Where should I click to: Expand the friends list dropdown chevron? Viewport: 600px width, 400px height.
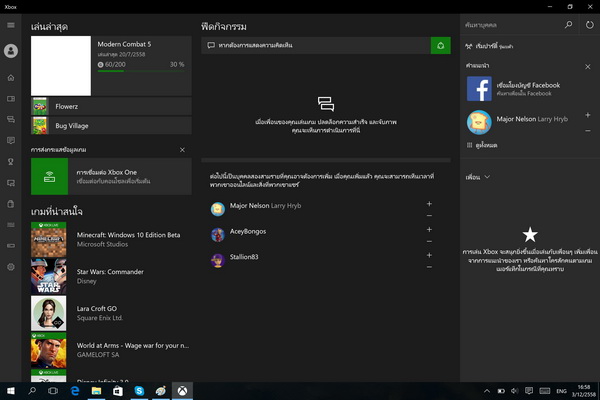[x=486, y=176]
